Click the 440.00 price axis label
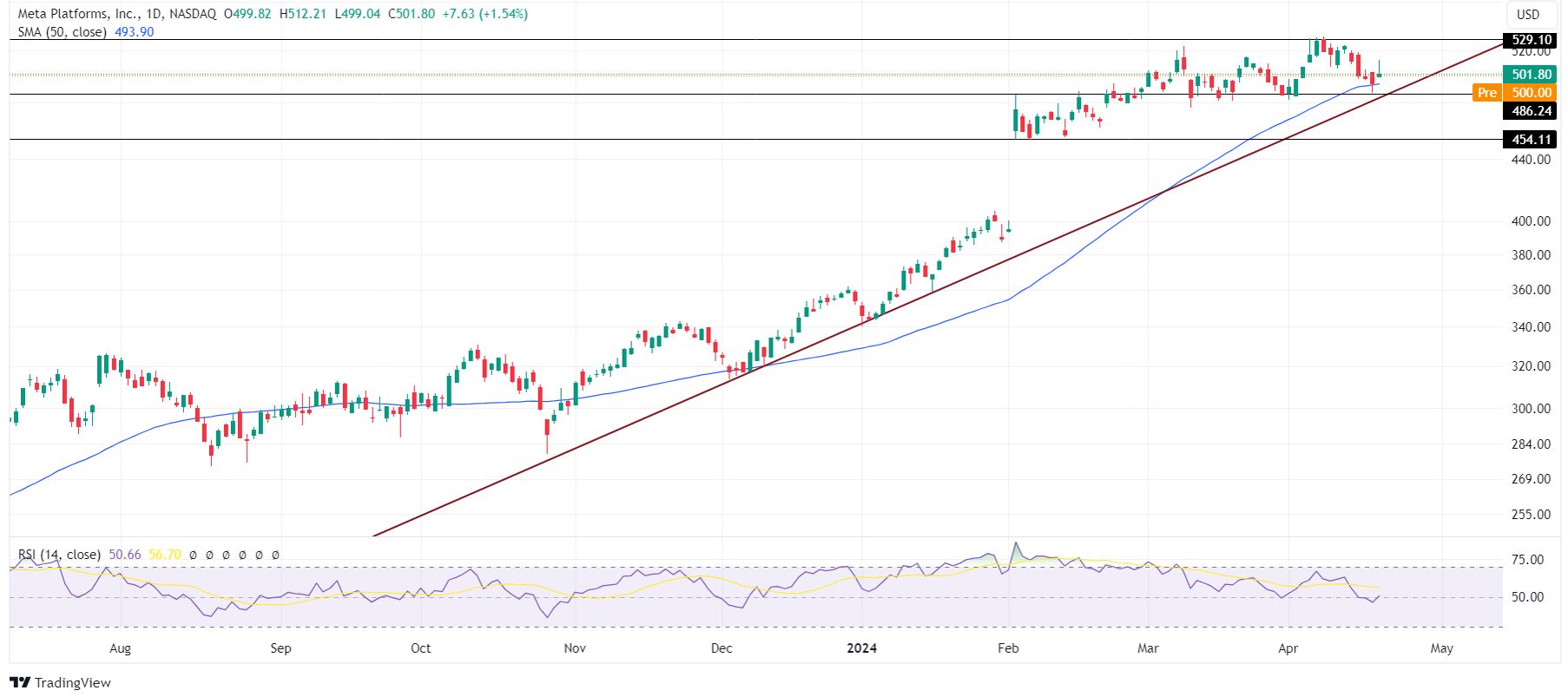This screenshot has width=1568, height=697. [1531, 160]
